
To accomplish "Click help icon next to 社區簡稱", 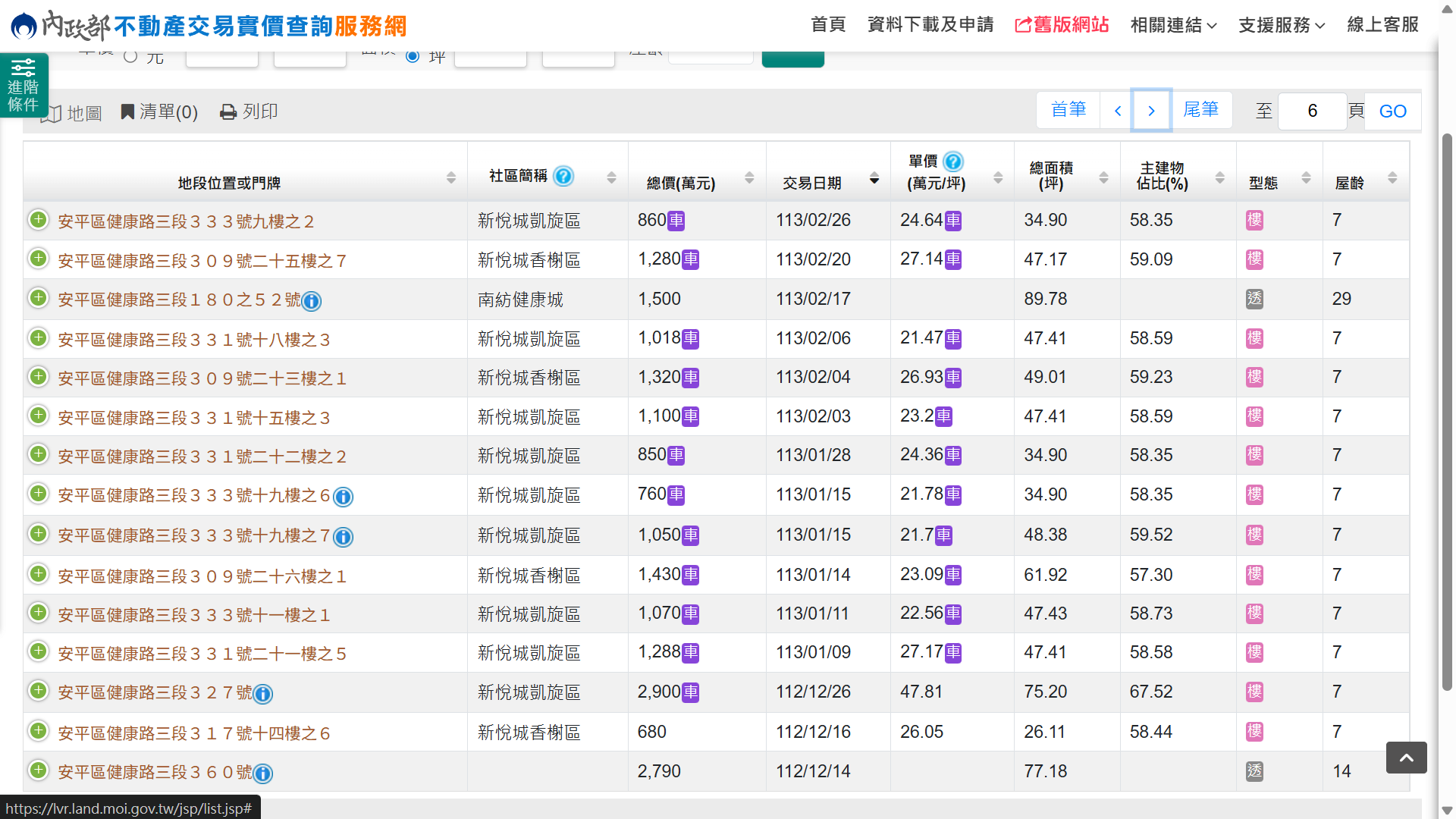I will coord(563,176).
